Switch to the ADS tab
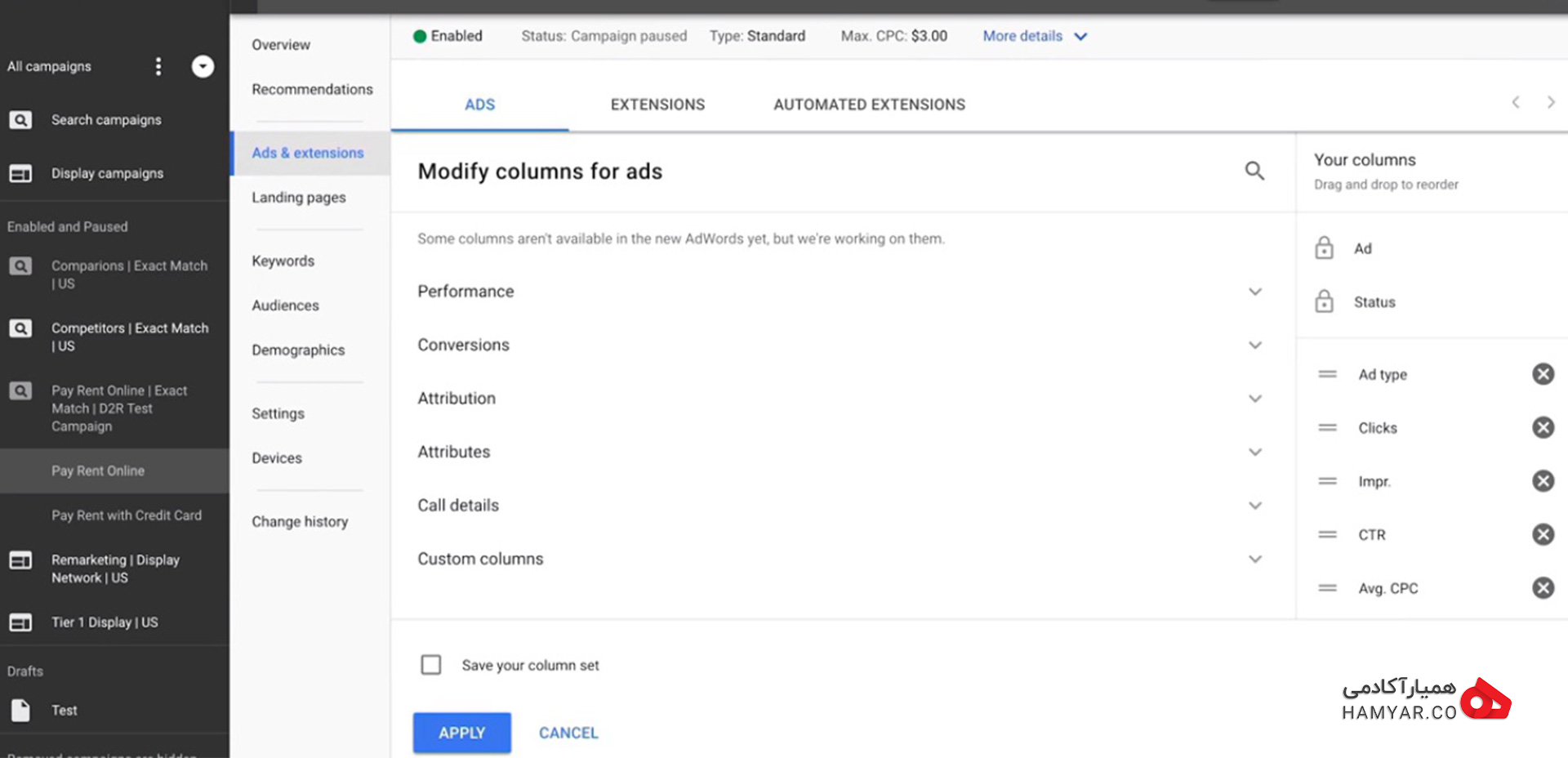The height and width of the screenshot is (758, 1568). pos(480,105)
